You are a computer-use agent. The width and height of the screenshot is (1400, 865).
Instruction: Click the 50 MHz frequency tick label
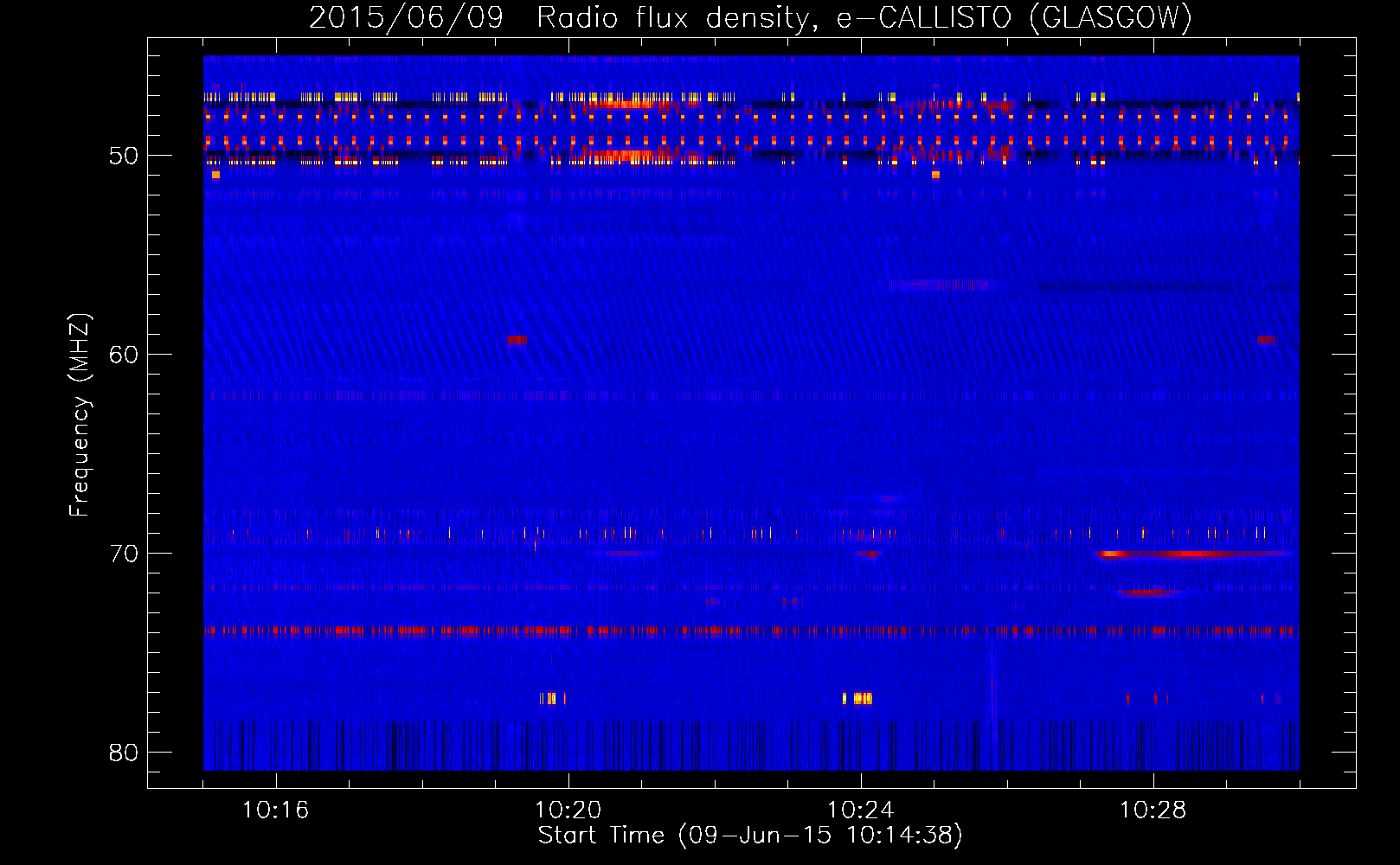[x=124, y=157]
